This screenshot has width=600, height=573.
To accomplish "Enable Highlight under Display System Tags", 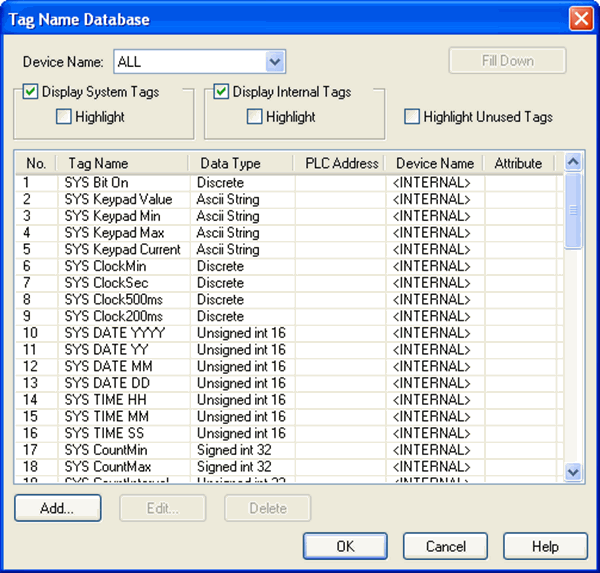I will coord(64,116).
